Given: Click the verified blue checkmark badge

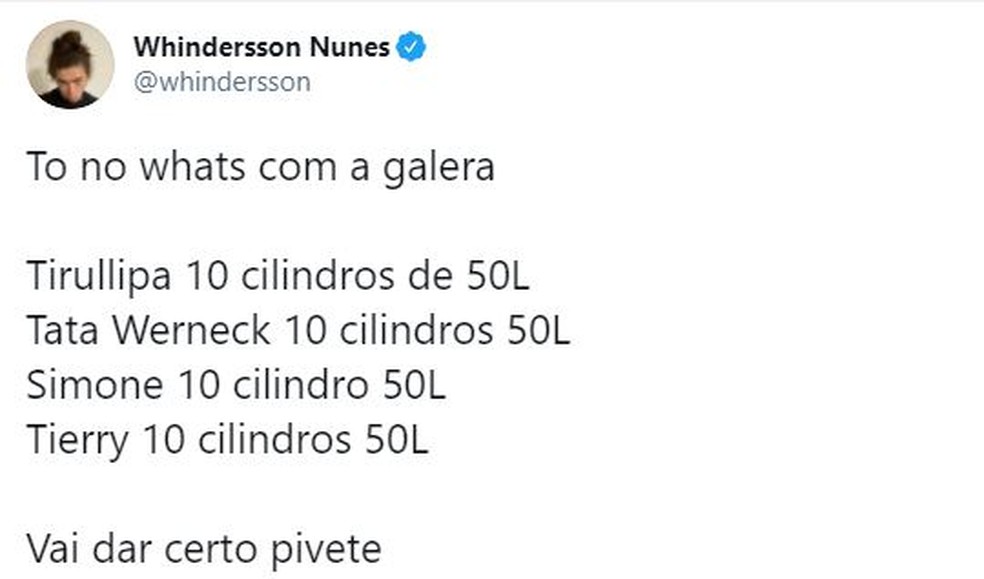Looking at the screenshot, I should click(411, 47).
